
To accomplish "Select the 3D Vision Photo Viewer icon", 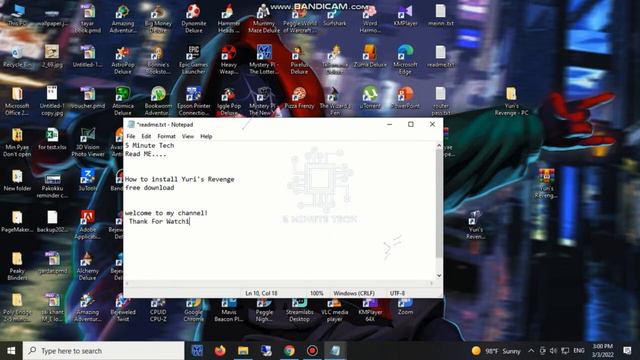I will 88,142.
